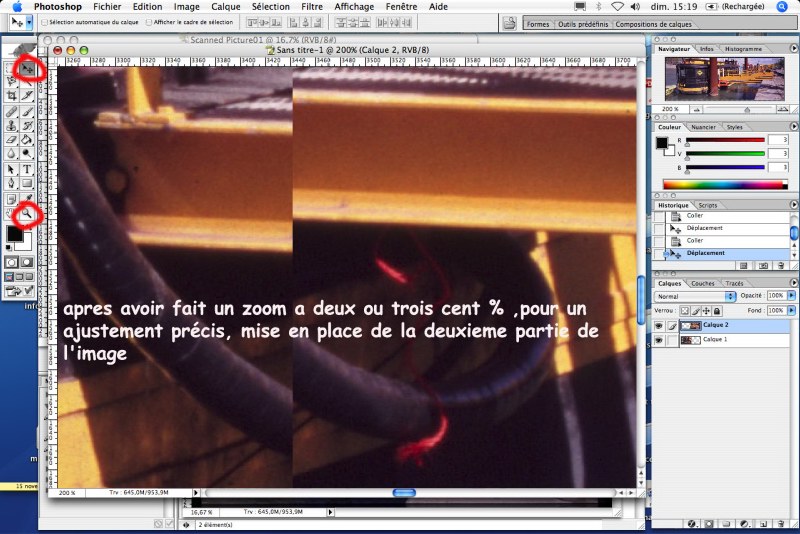Click the color spectrum ramp in Couleur panel
Screen dimensions: 800x534
(x=725, y=185)
